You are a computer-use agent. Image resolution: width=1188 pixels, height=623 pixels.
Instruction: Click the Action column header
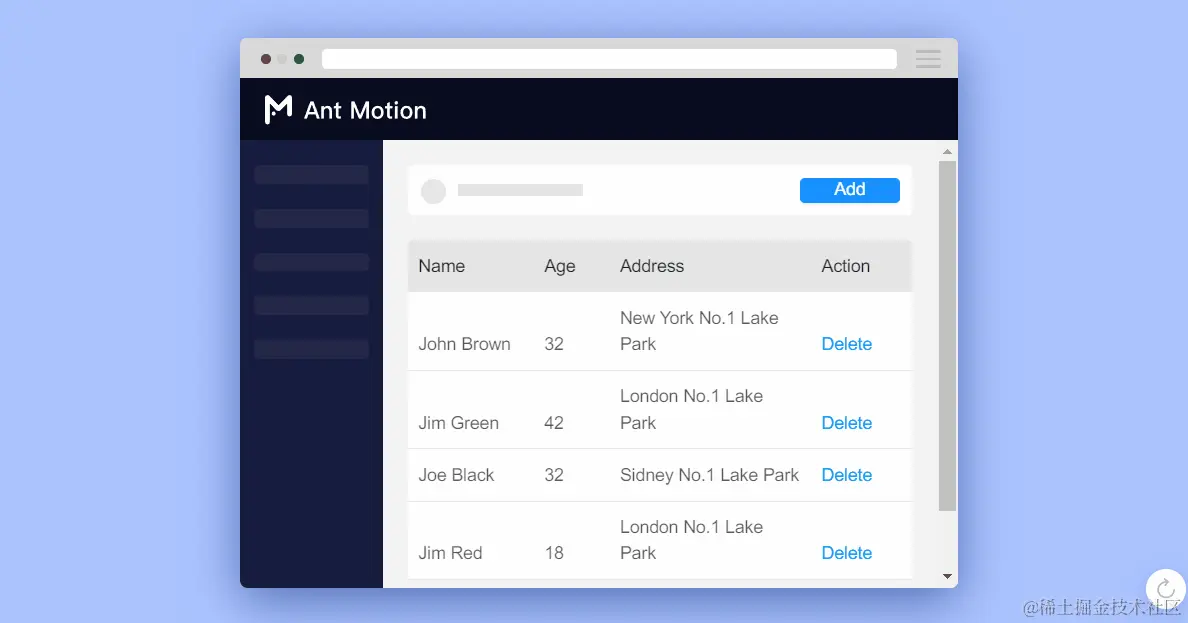[846, 266]
